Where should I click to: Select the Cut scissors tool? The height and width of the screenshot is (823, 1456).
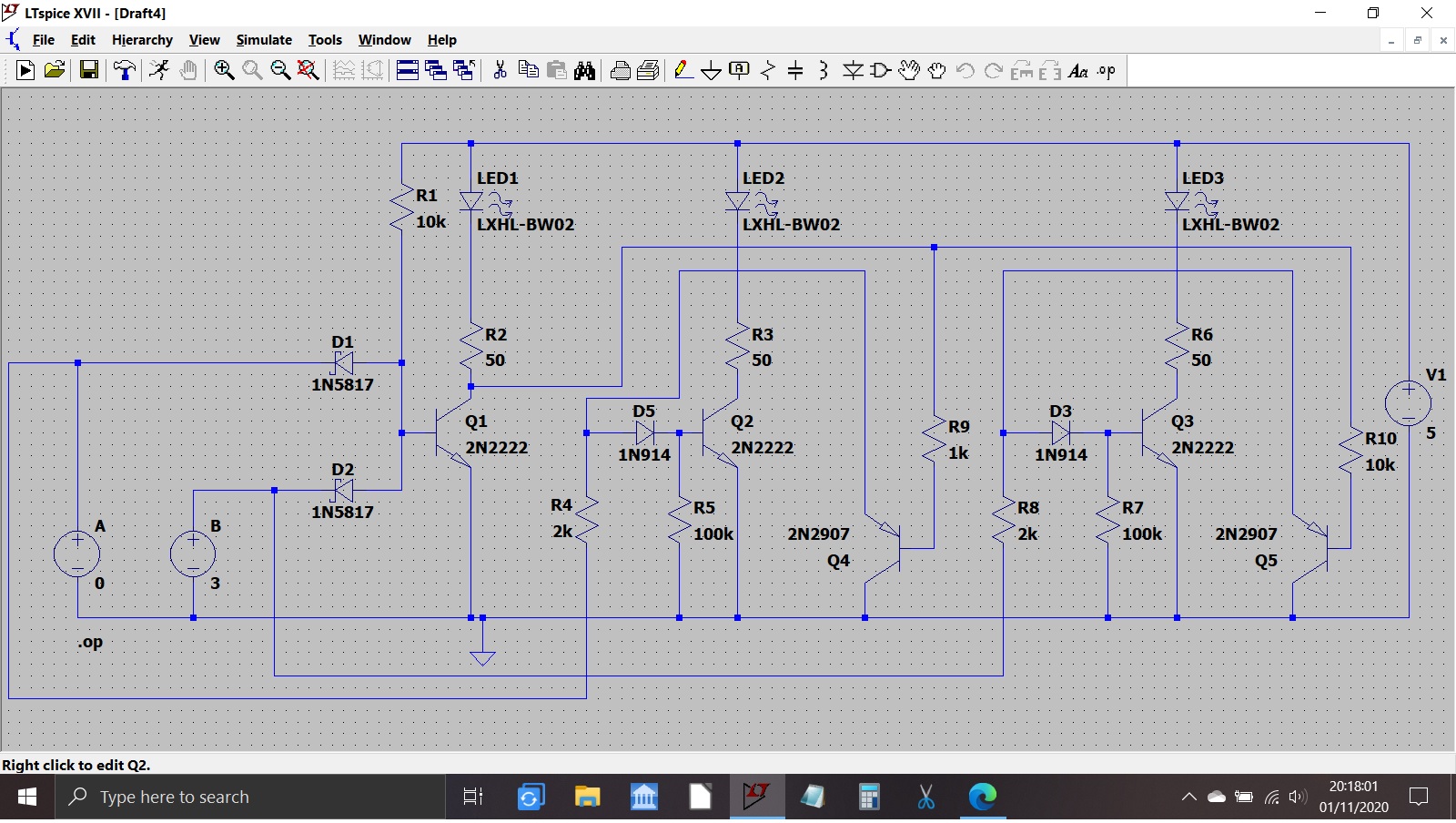click(x=500, y=70)
